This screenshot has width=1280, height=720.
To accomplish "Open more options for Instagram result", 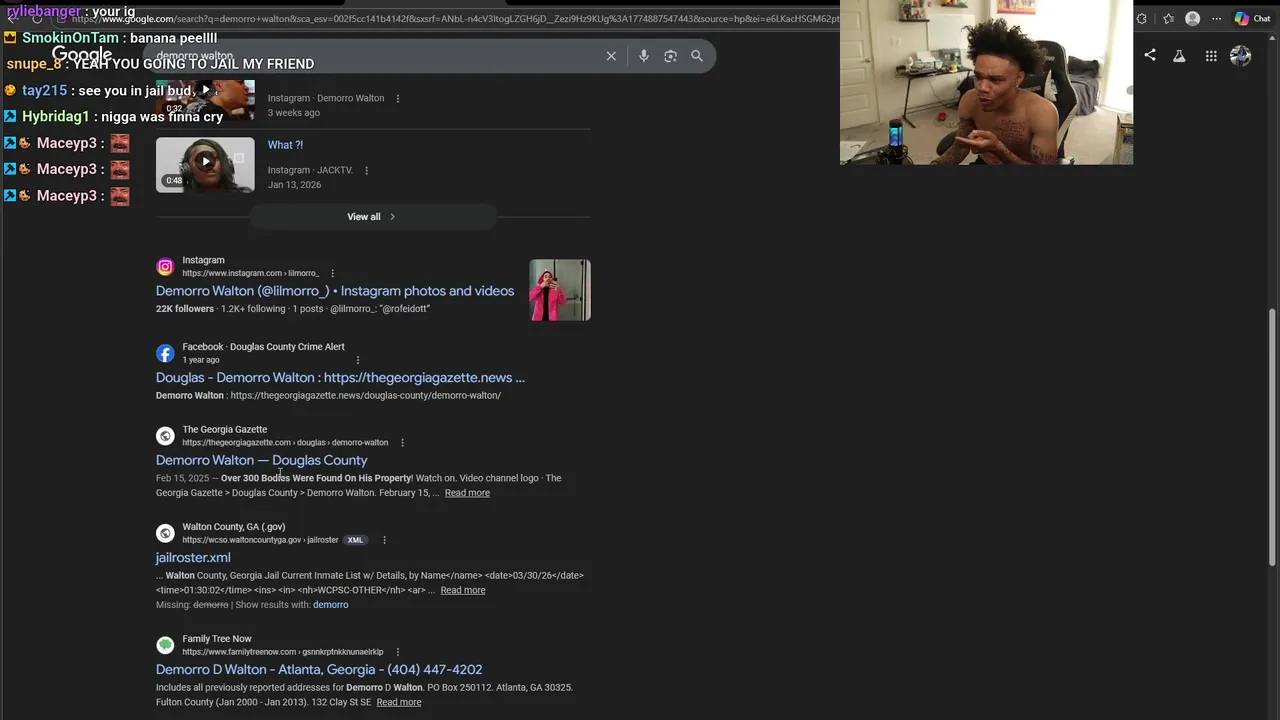I will (333, 273).
